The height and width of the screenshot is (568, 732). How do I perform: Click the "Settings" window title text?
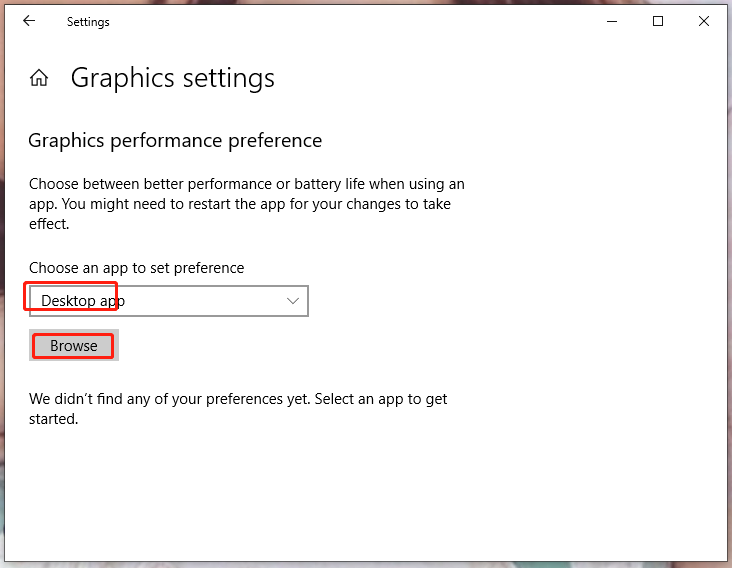pyautogui.click(x=88, y=22)
